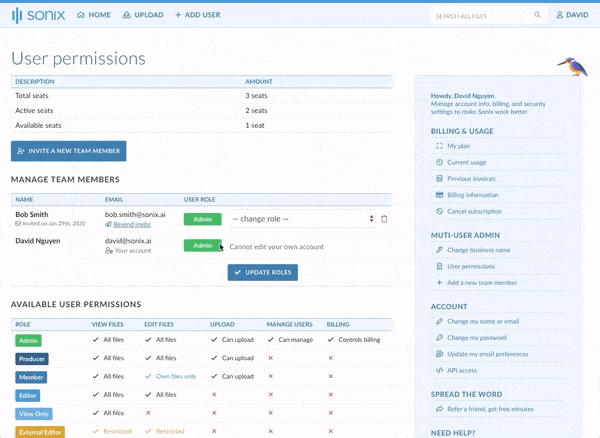The width and height of the screenshot is (600, 438).
Task: Click the green Admin badge for Bob Smith
Action: [202, 218]
